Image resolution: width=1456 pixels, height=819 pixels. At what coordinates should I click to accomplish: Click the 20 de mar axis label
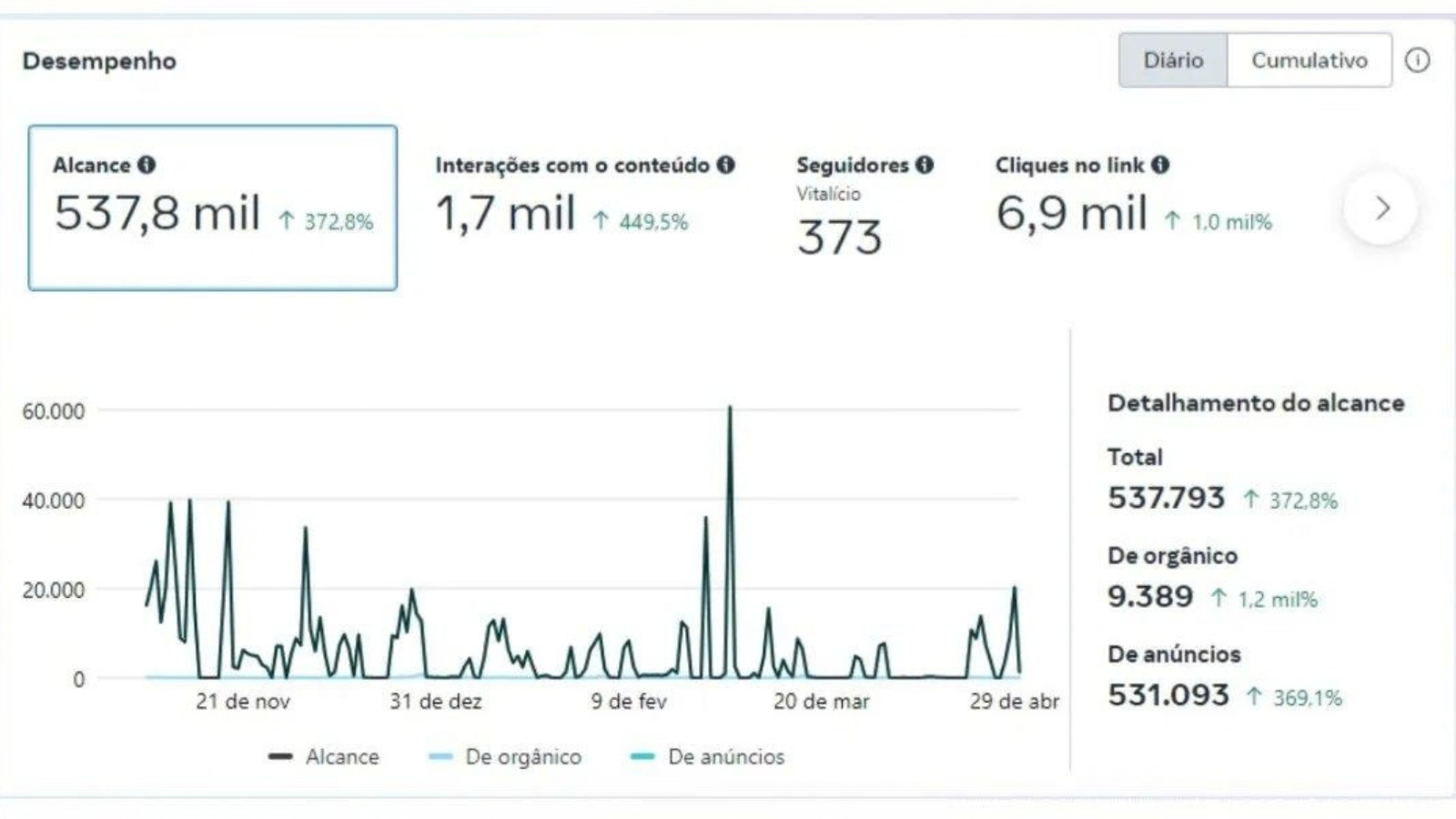pyautogui.click(x=822, y=702)
